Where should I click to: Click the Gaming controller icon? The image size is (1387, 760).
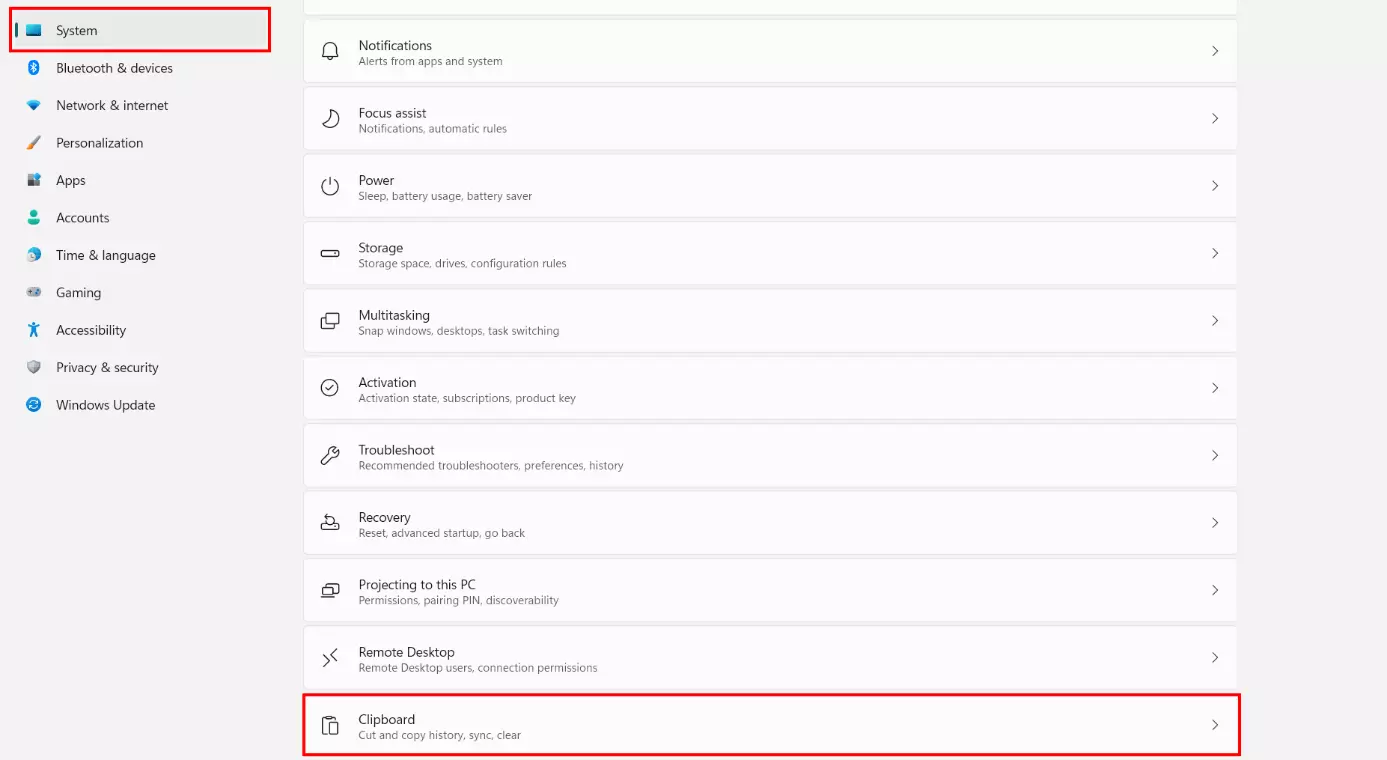coord(34,293)
